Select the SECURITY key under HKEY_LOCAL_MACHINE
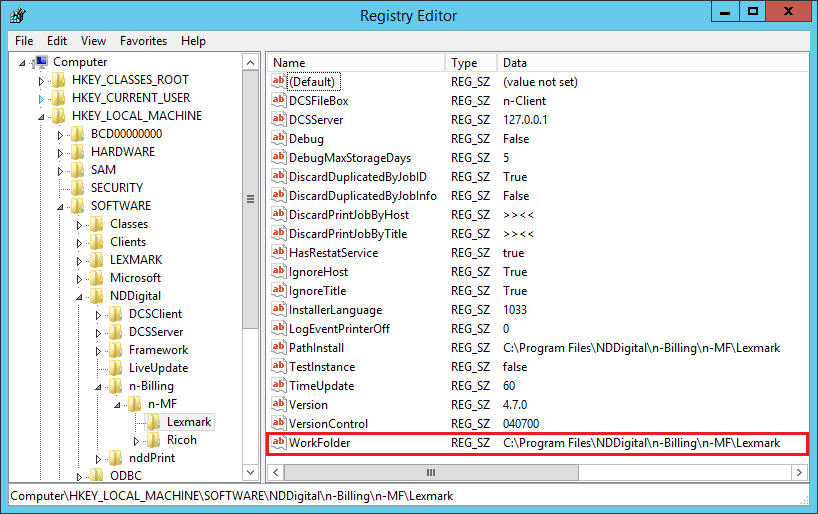818x514 pixels. coord(116,188)
